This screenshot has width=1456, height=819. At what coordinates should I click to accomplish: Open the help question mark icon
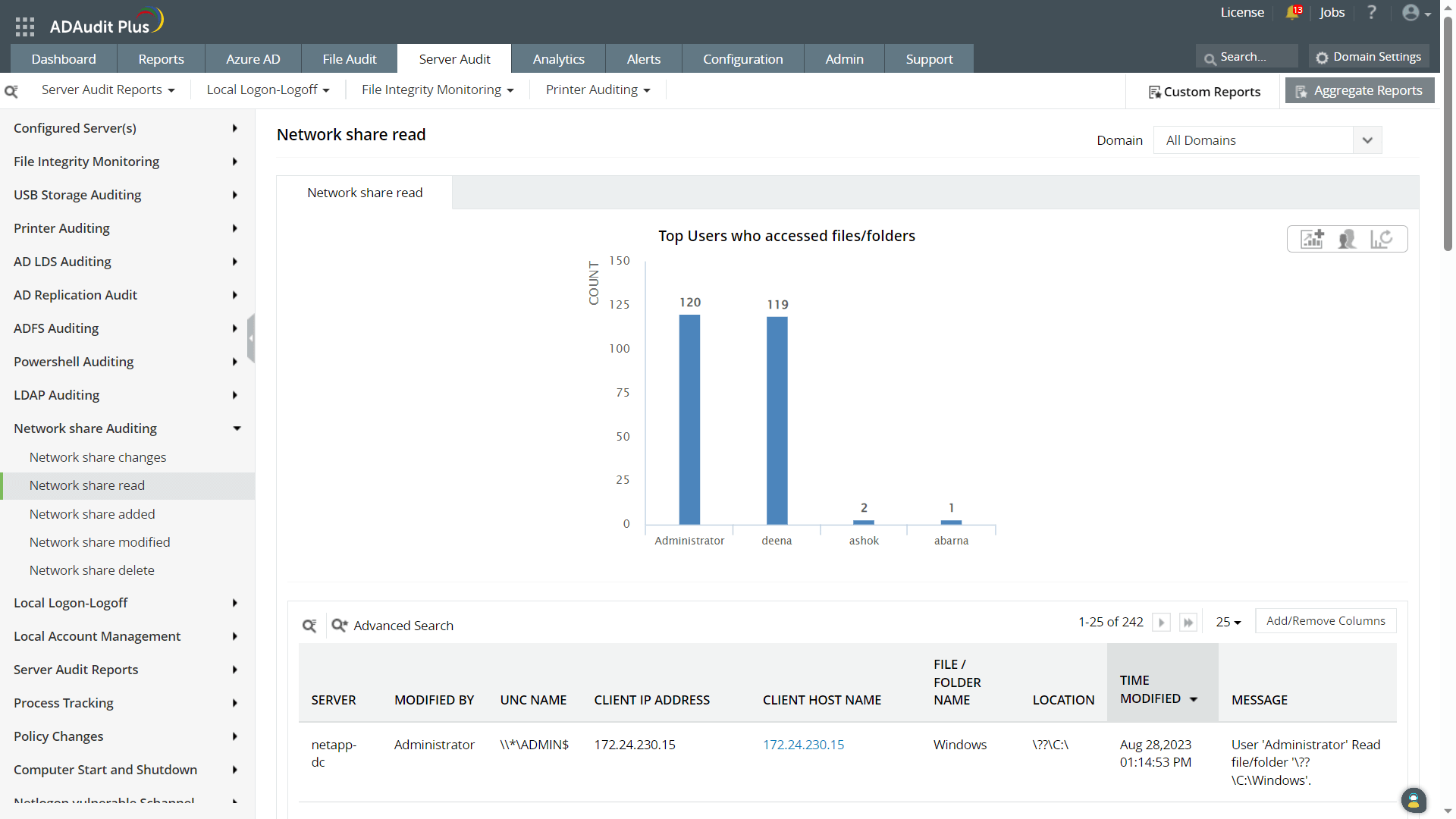[x=1372, y=12]
